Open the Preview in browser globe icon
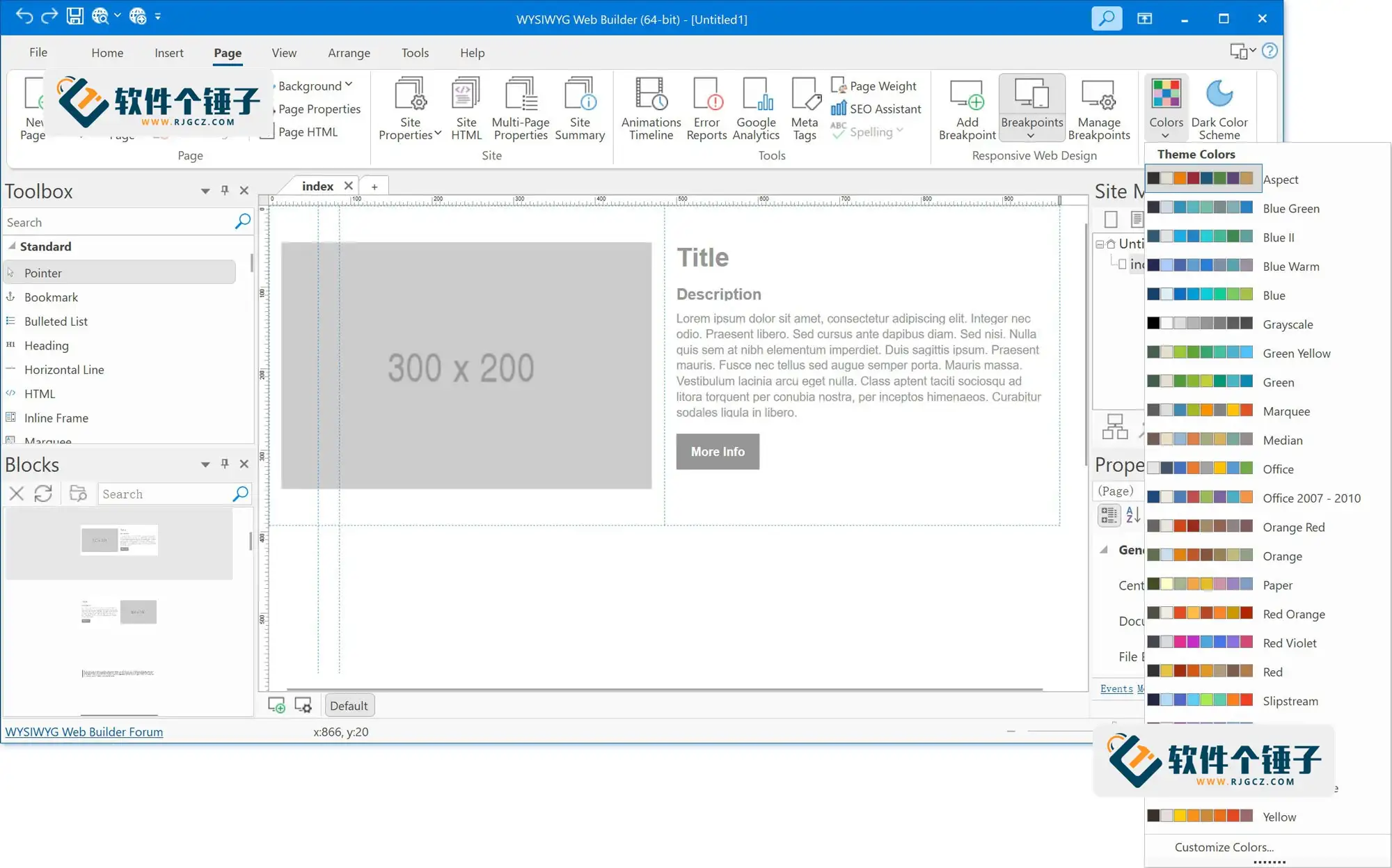Viewport: 1392px width, 868px height. (100, 16)
